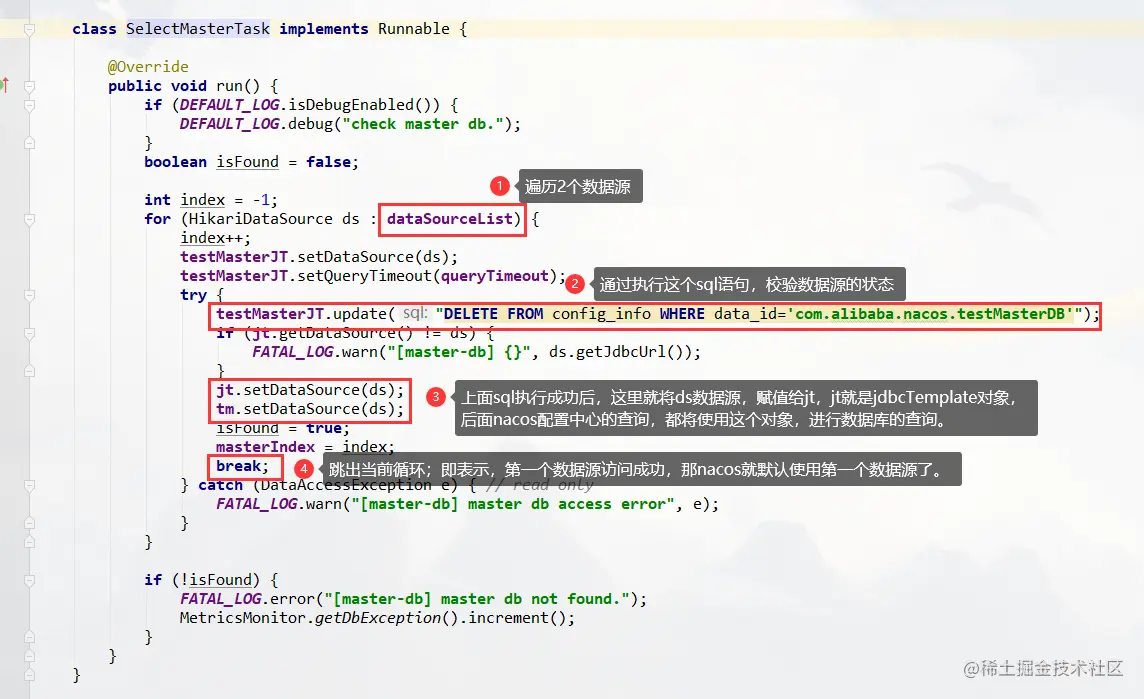Fold the if (!isFound) block in gutter
Image resolution: width=1144 pixels, height=699 pixels.
(29, 580)
